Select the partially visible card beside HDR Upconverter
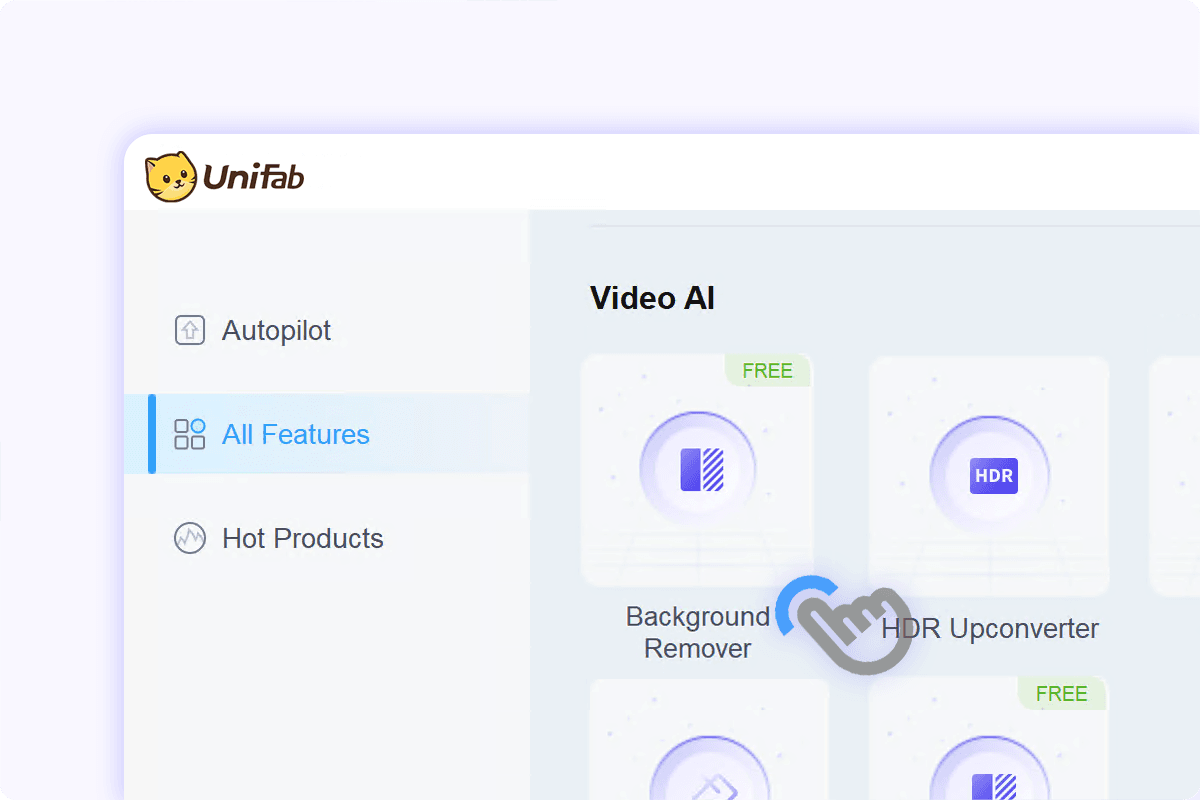 coord(1175,475)
